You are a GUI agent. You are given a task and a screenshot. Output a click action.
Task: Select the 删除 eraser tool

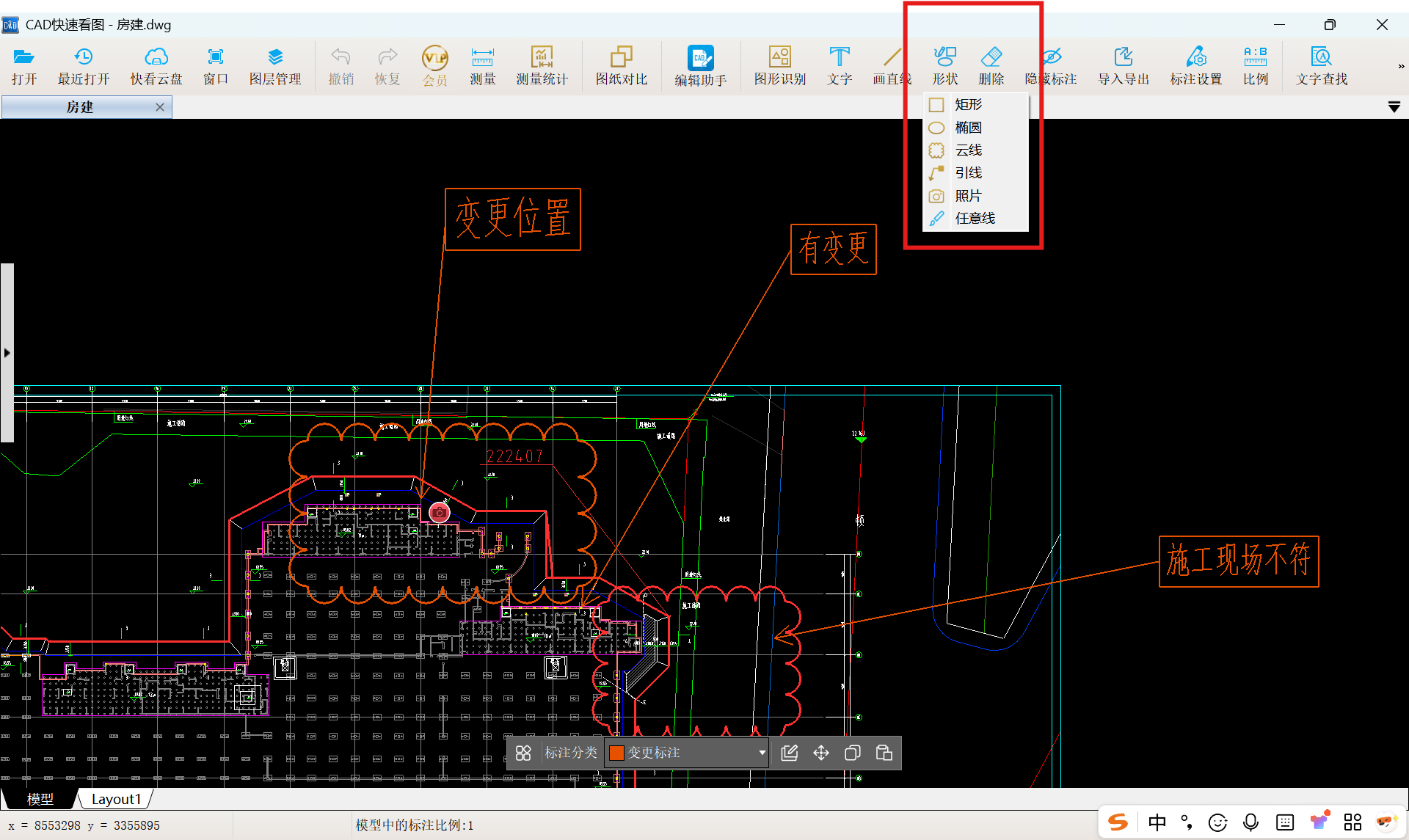[991, 65]
